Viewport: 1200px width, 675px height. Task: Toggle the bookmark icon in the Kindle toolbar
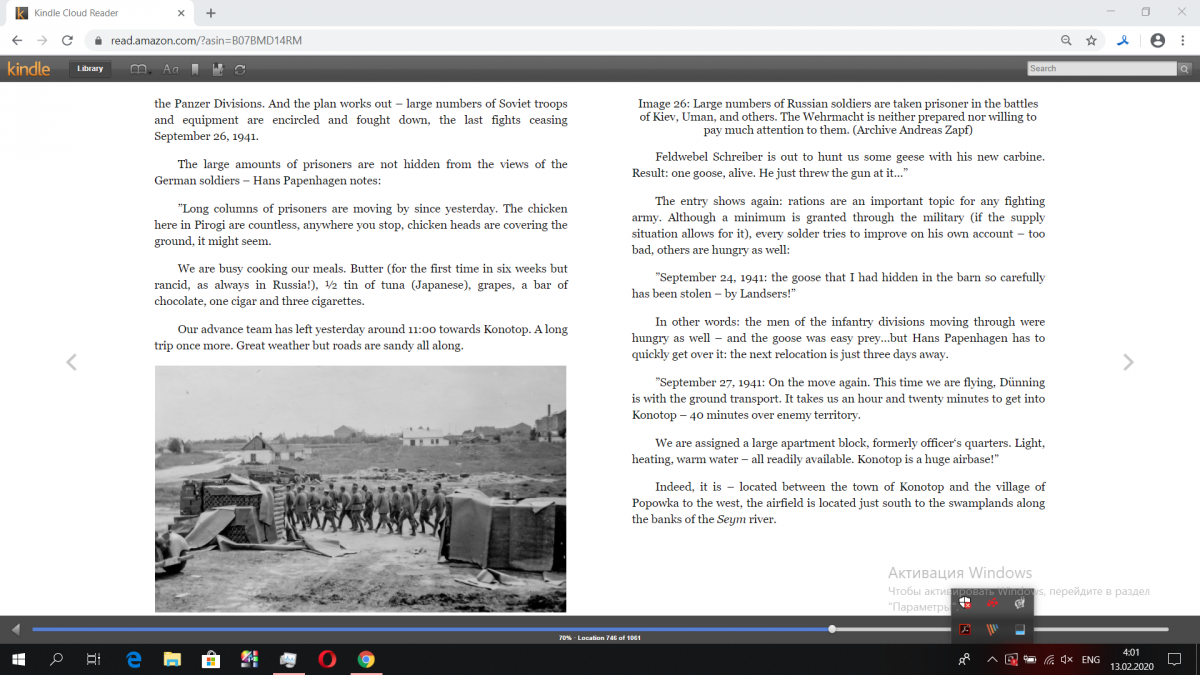(195, 69)
